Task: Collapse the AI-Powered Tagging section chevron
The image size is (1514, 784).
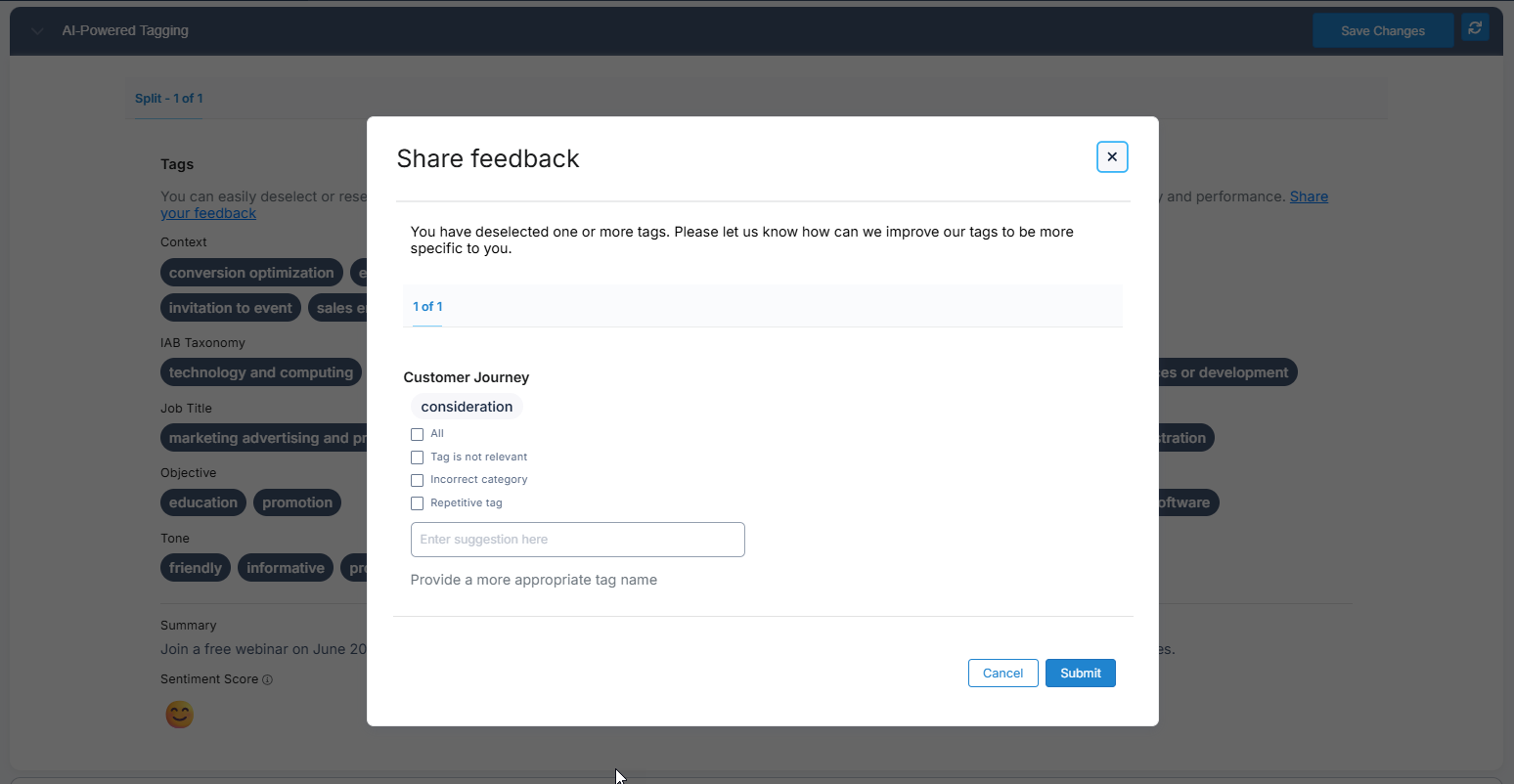Action: click(x=37, y=31)
